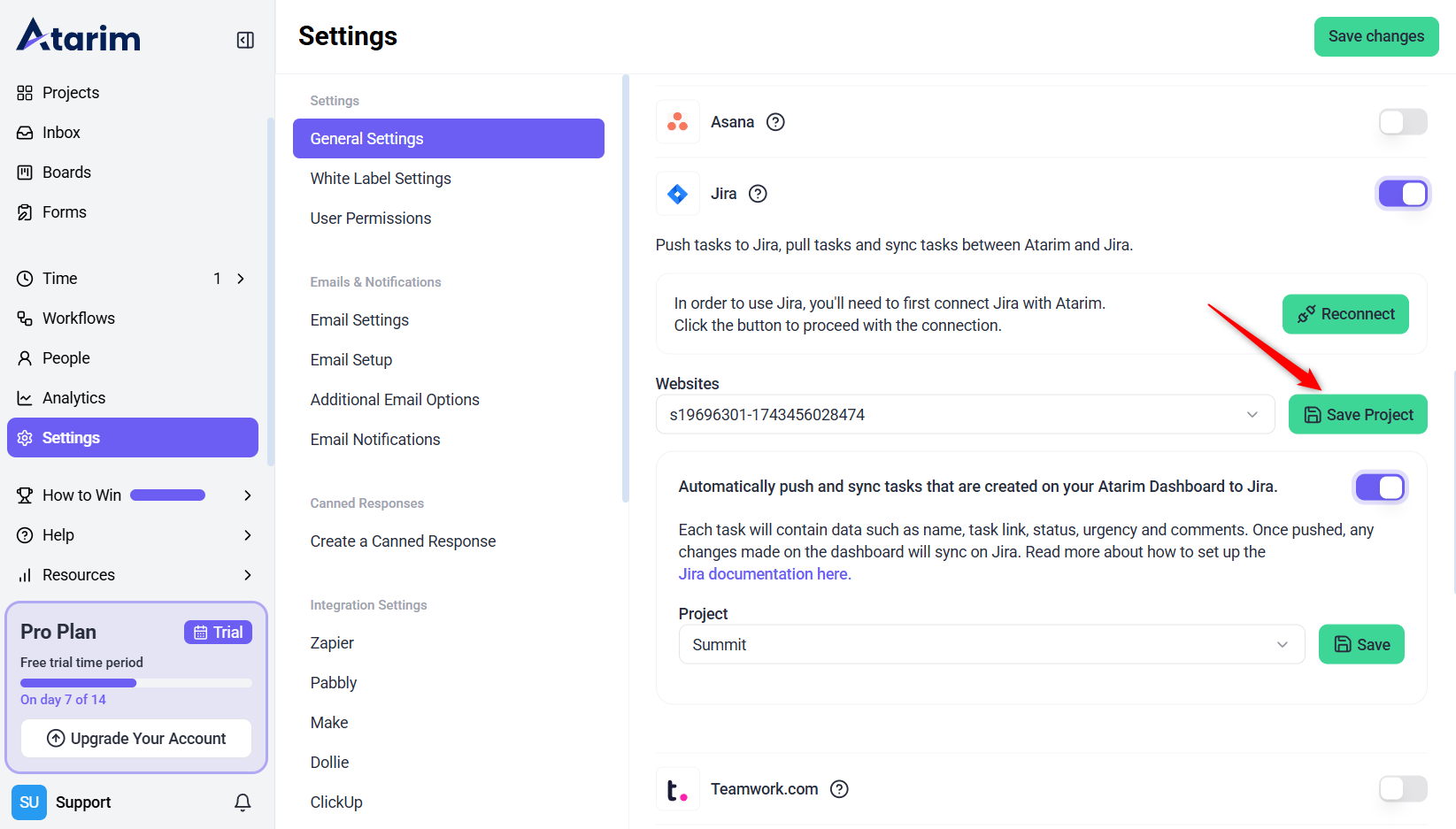Open the Jira documentation here link
This screenshot has height=829, width=1456.
[764, 574]
